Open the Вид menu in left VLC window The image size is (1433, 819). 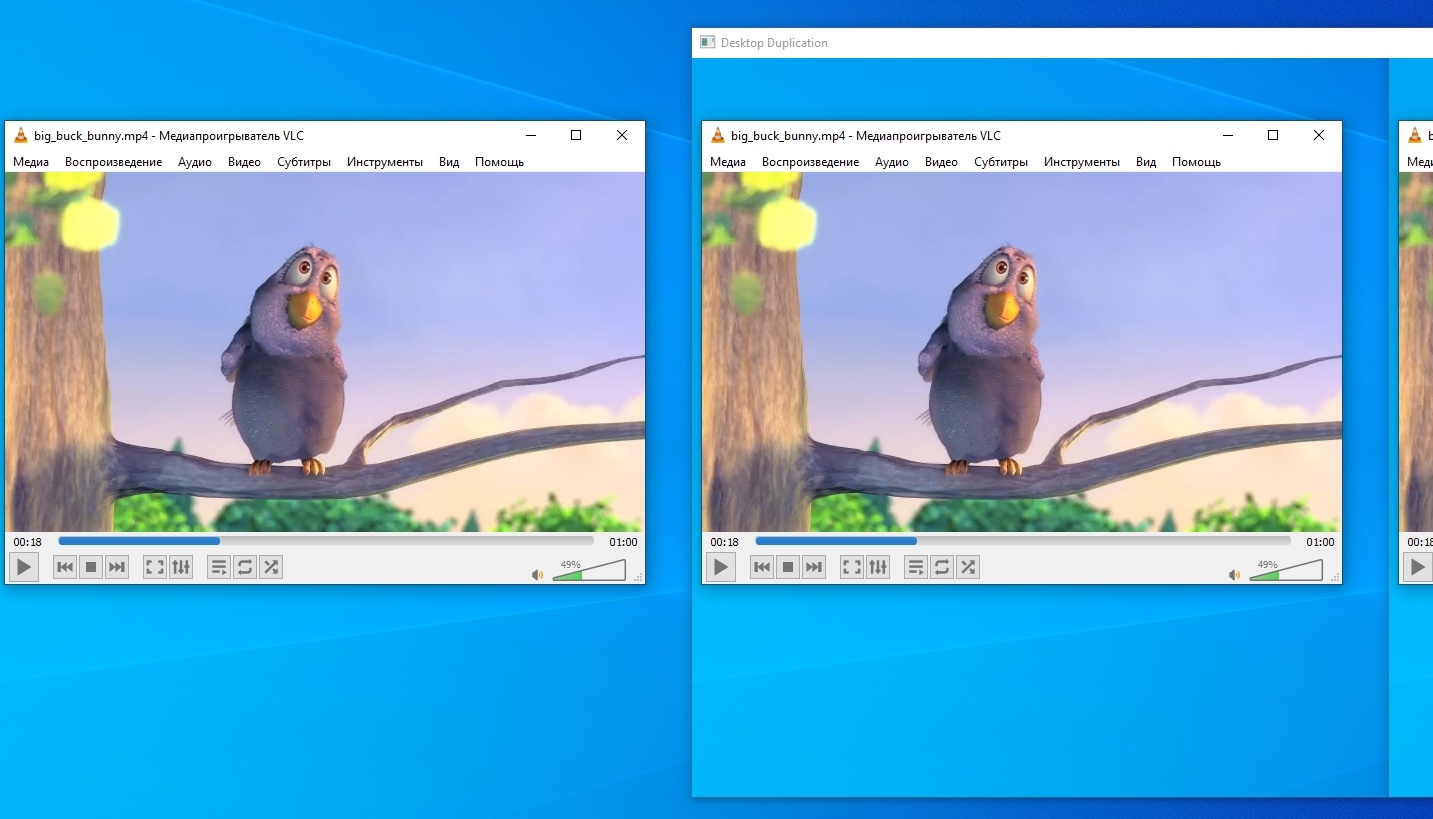[x=449, y=162]
